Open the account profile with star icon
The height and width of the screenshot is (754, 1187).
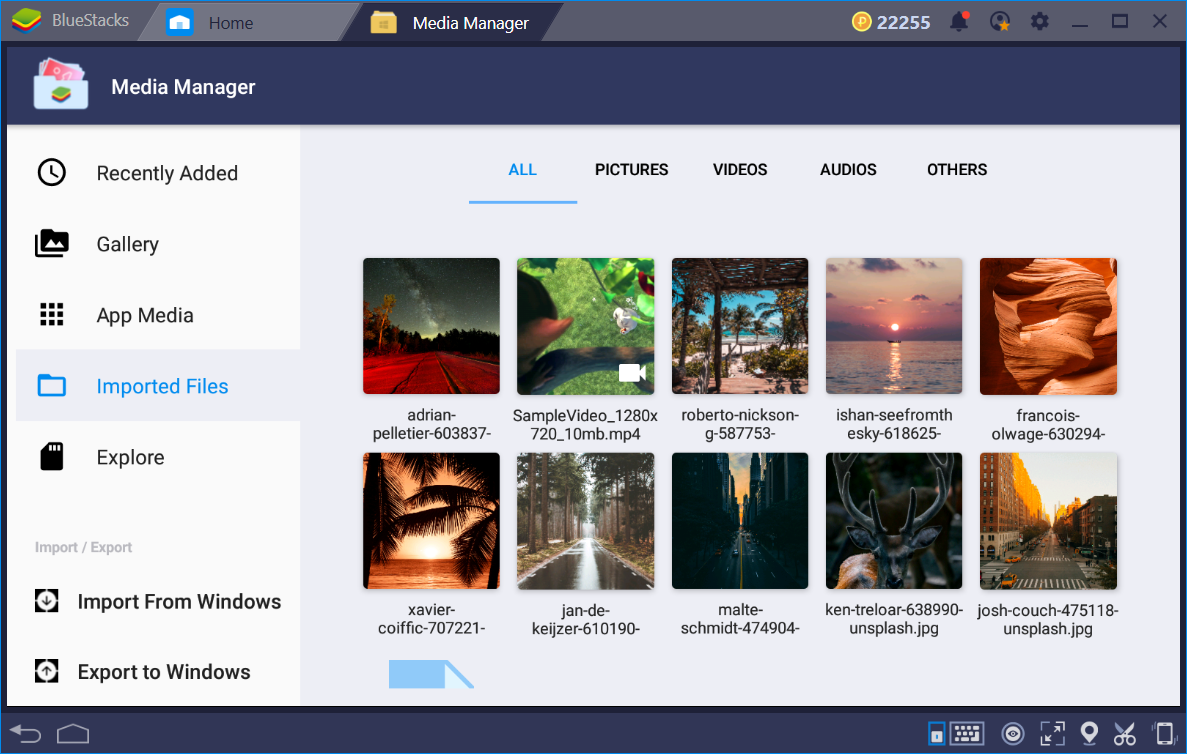(999, 21)
